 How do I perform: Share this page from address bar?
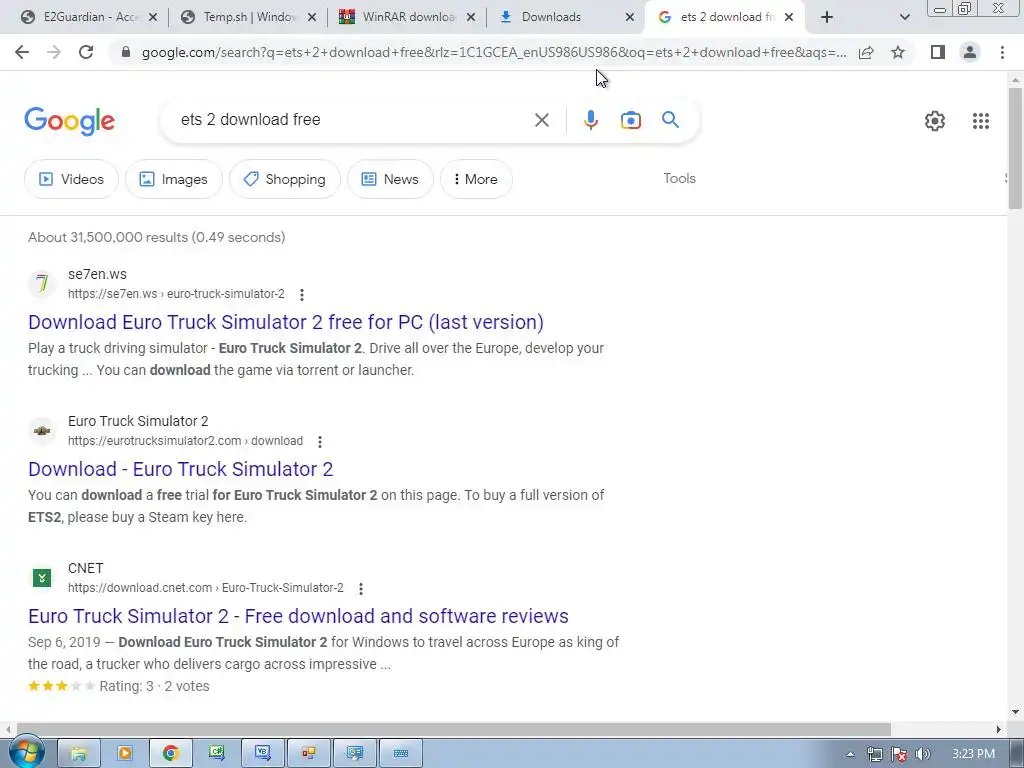point(866,52)
